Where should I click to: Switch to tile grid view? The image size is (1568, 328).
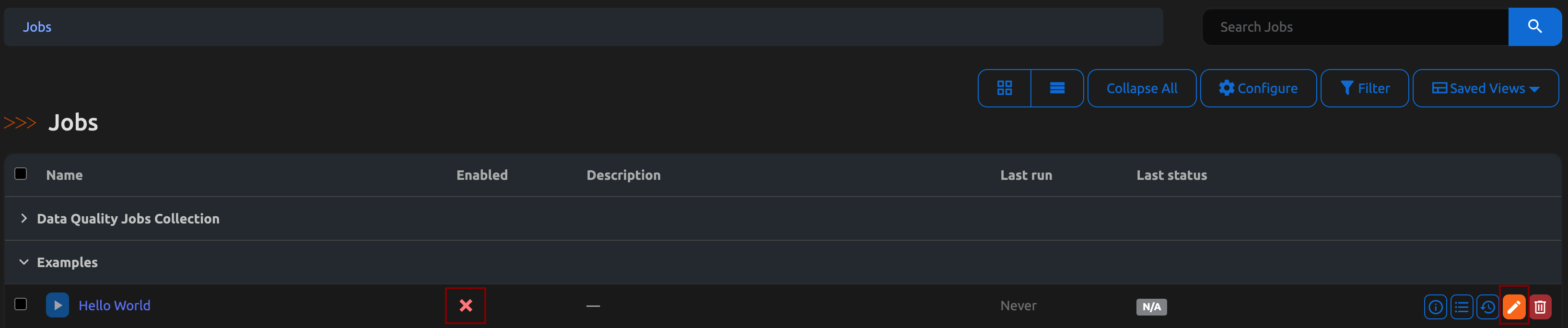(1005, 88)
